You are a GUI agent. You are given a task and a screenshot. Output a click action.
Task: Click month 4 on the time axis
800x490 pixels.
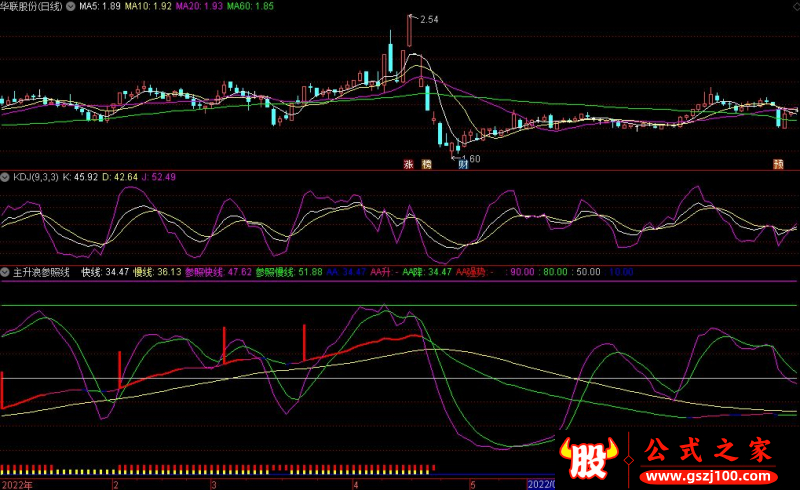(x=356, y=484)
